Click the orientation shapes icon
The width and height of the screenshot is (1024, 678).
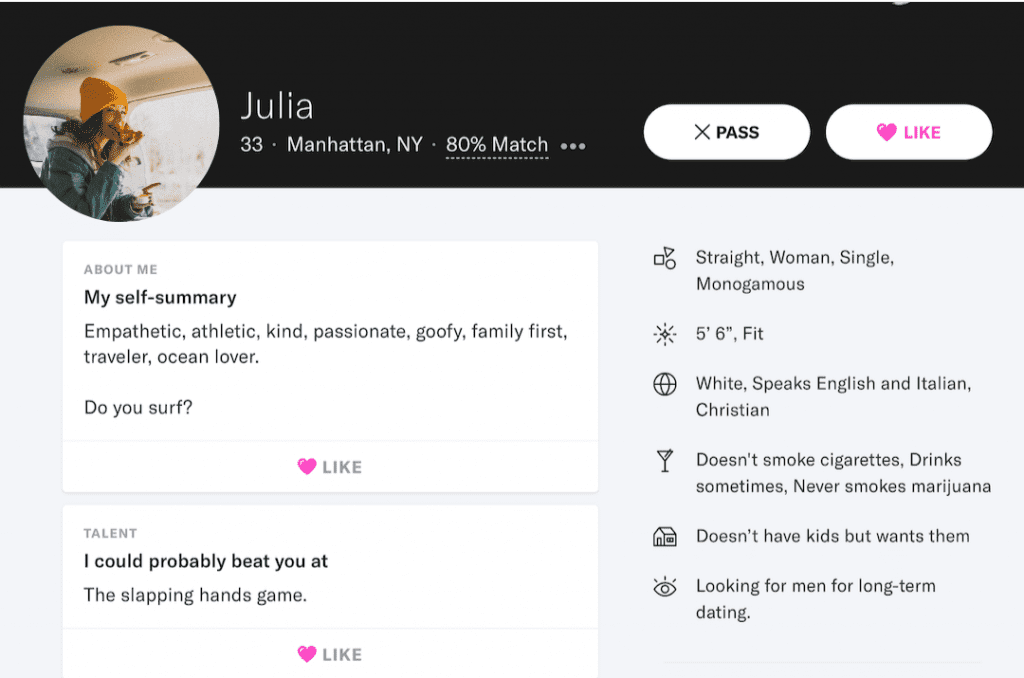[x=665, y=259]
